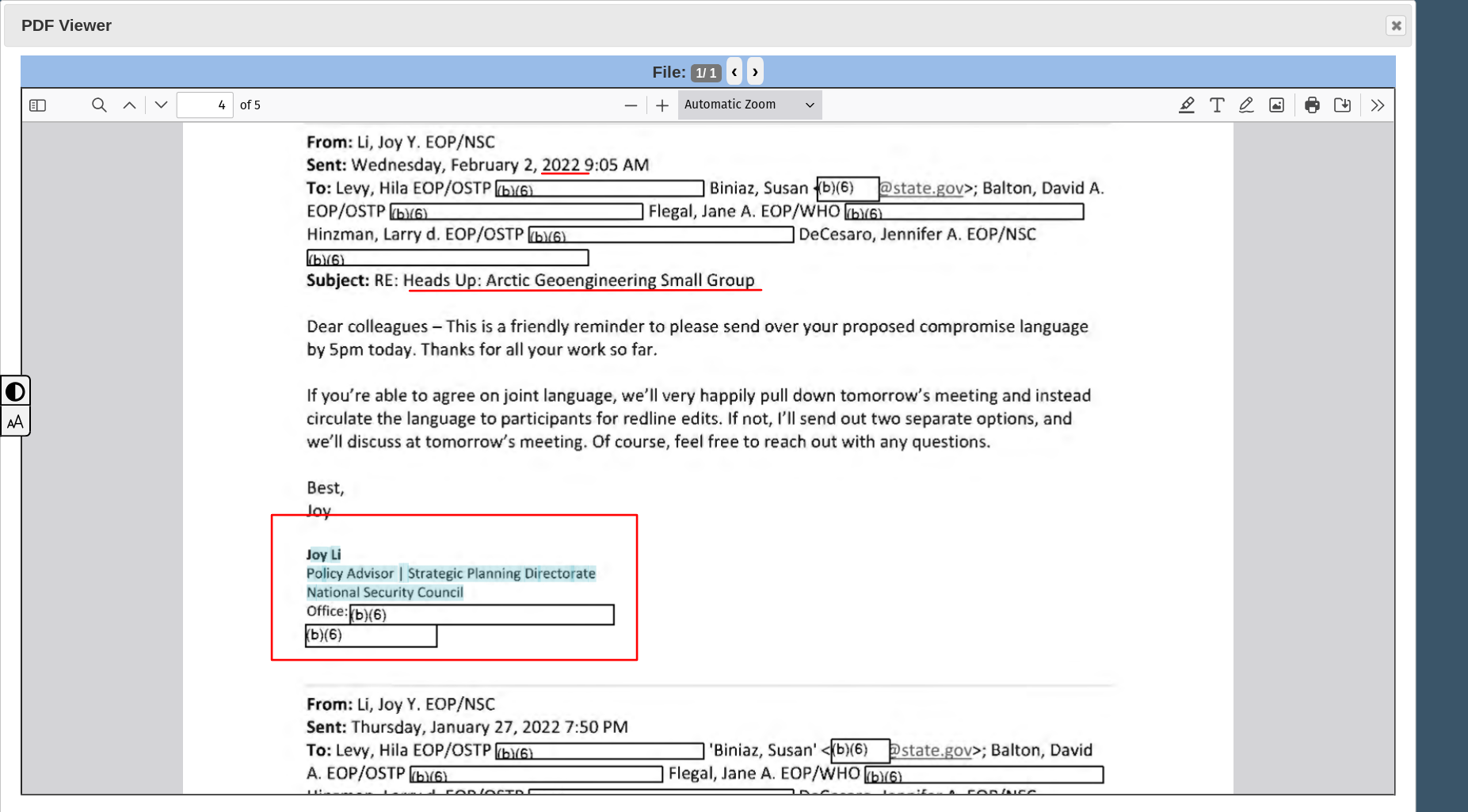
Task: Open the find in document search
Action: pos(99,105)
